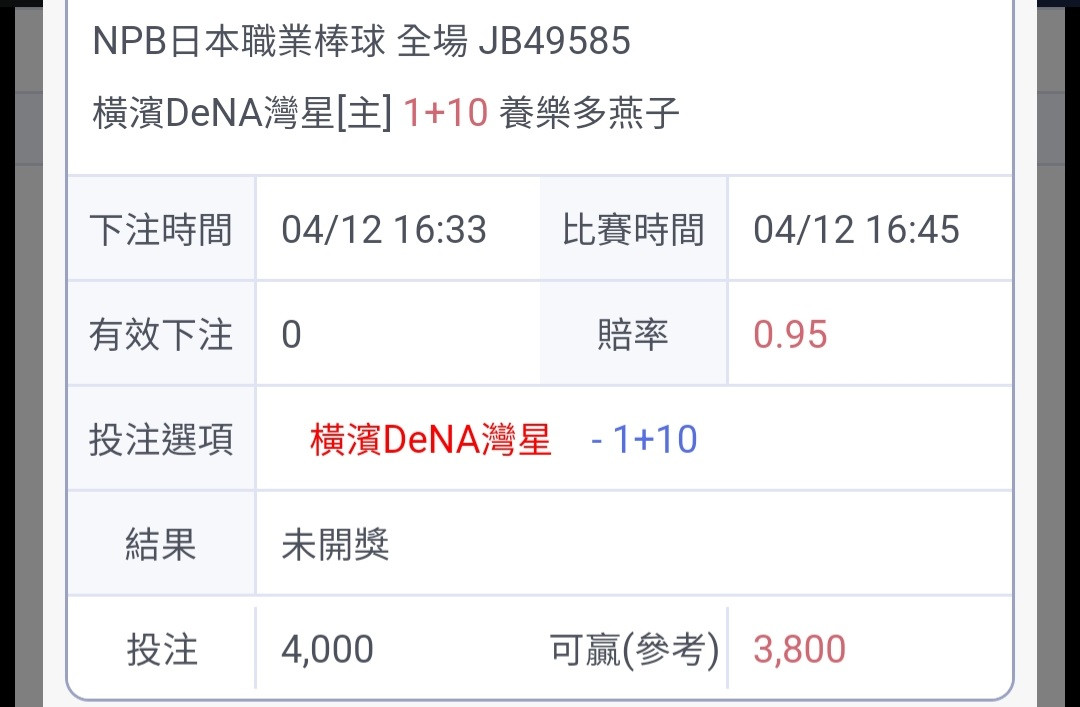Click the 比賽時間 label cell
1080x707 pixels.
[x=633, y=229]
